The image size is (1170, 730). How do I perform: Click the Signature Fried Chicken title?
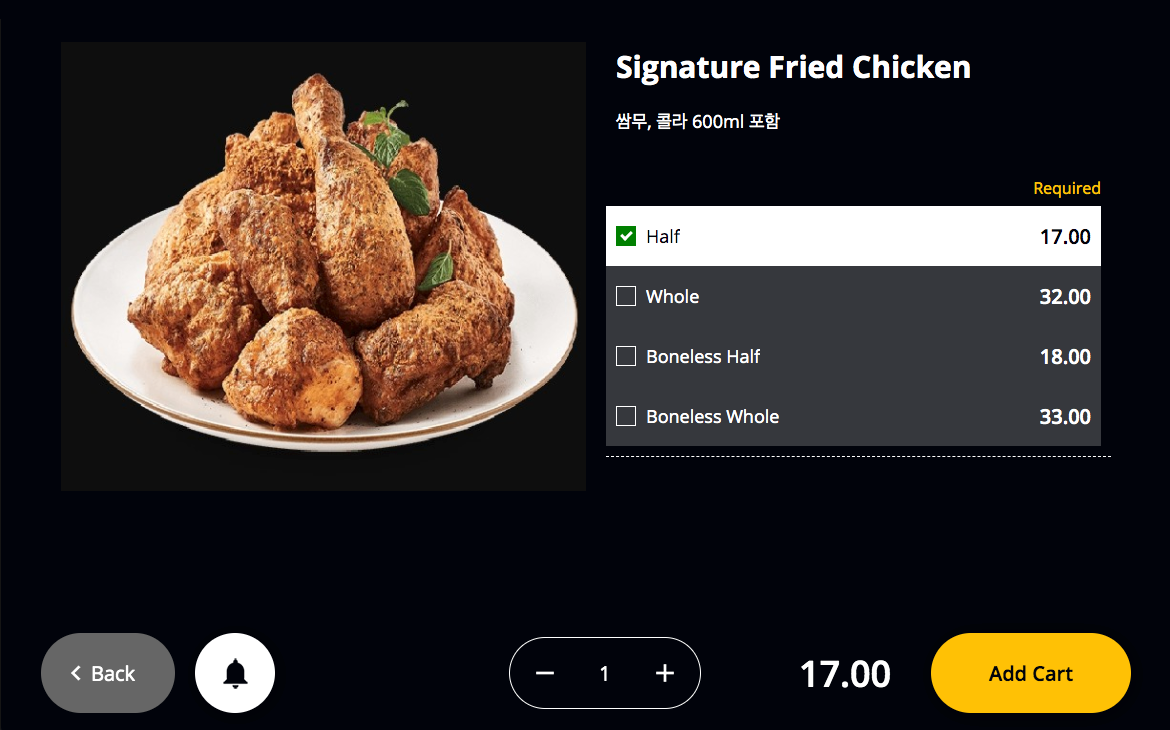[793, 67]
